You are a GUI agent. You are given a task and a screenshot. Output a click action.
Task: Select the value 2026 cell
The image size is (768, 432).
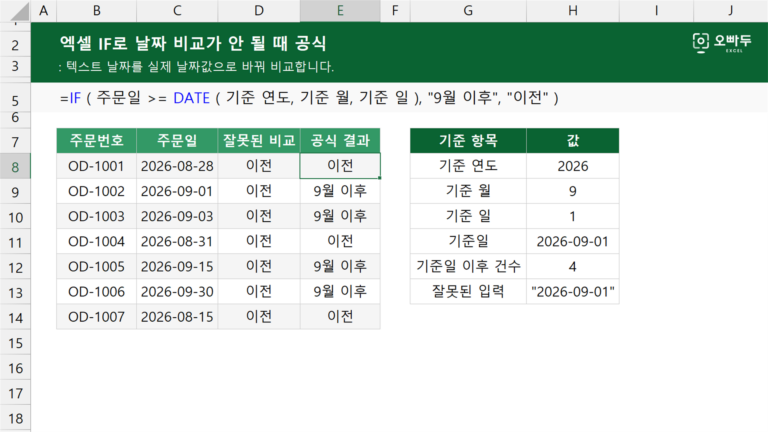(x=573, y=166)
